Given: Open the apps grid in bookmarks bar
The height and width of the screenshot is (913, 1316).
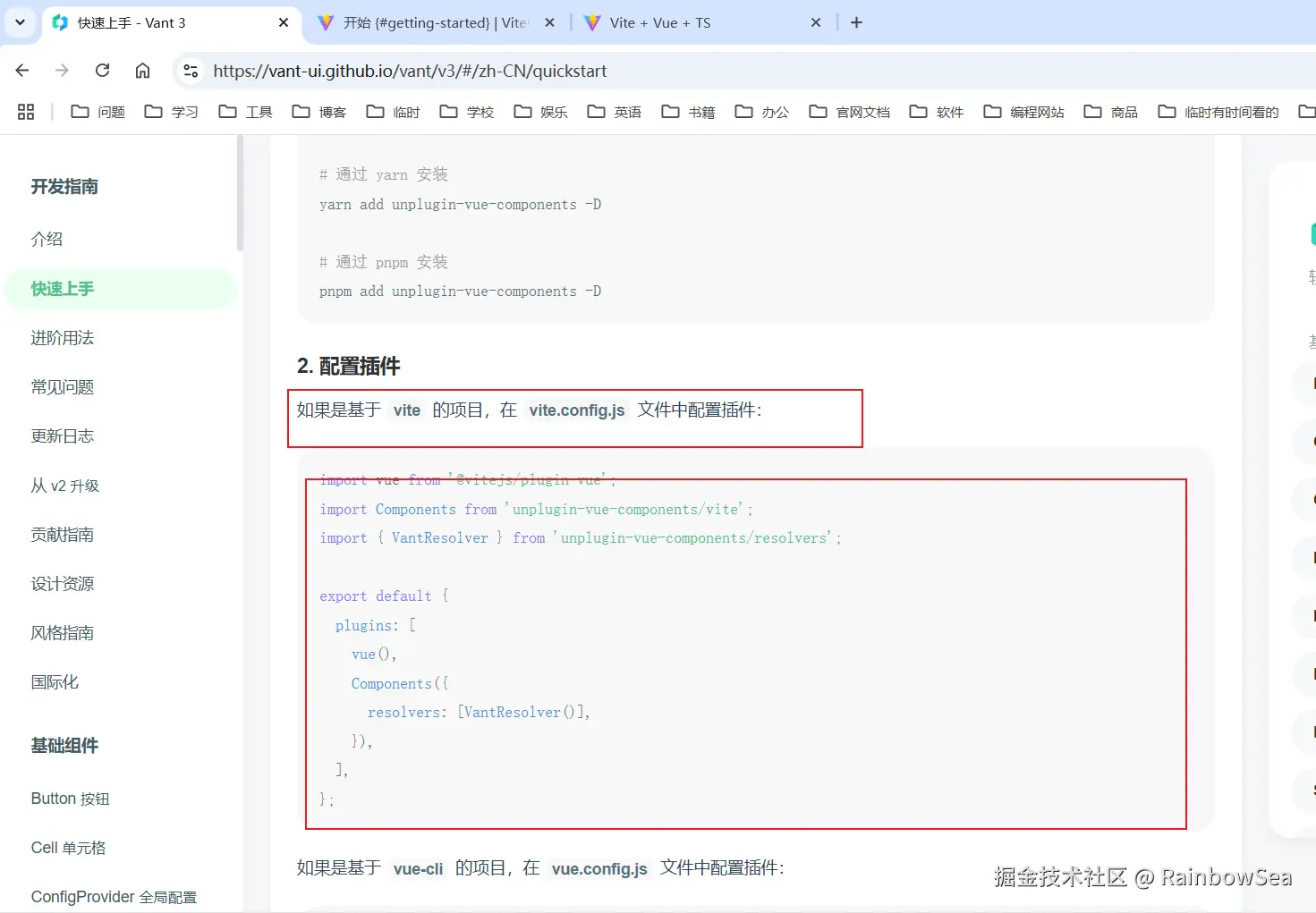Looking at the screenshot, I should pyautogui.click(x=26, y=112).
